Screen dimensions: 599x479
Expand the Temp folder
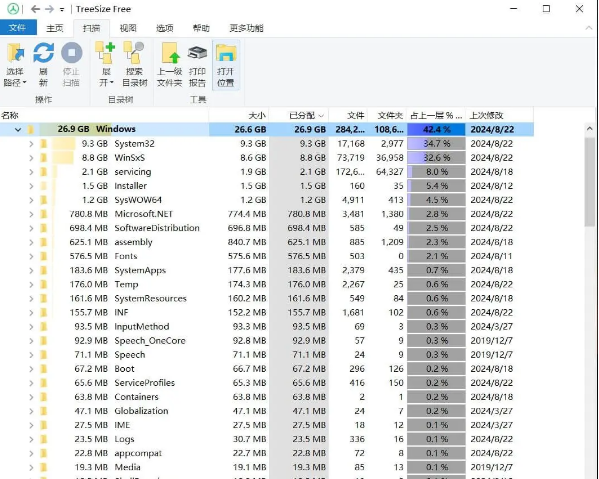31,284
